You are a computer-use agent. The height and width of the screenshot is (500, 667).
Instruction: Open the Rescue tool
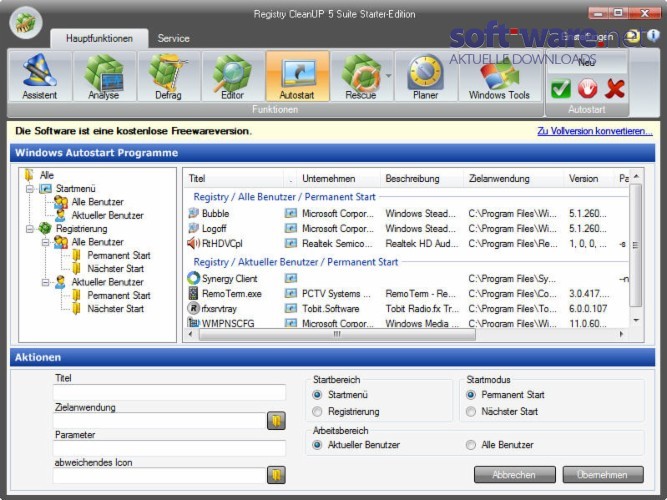click(x=361, y=76)
